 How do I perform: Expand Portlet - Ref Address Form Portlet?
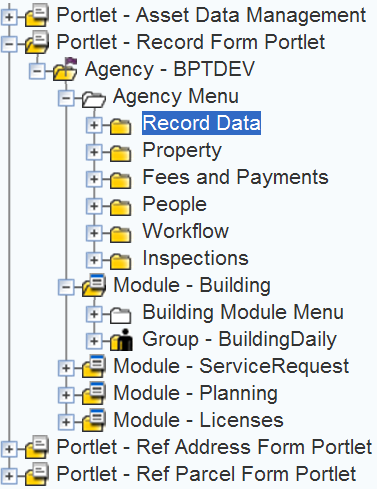point(9,449)
